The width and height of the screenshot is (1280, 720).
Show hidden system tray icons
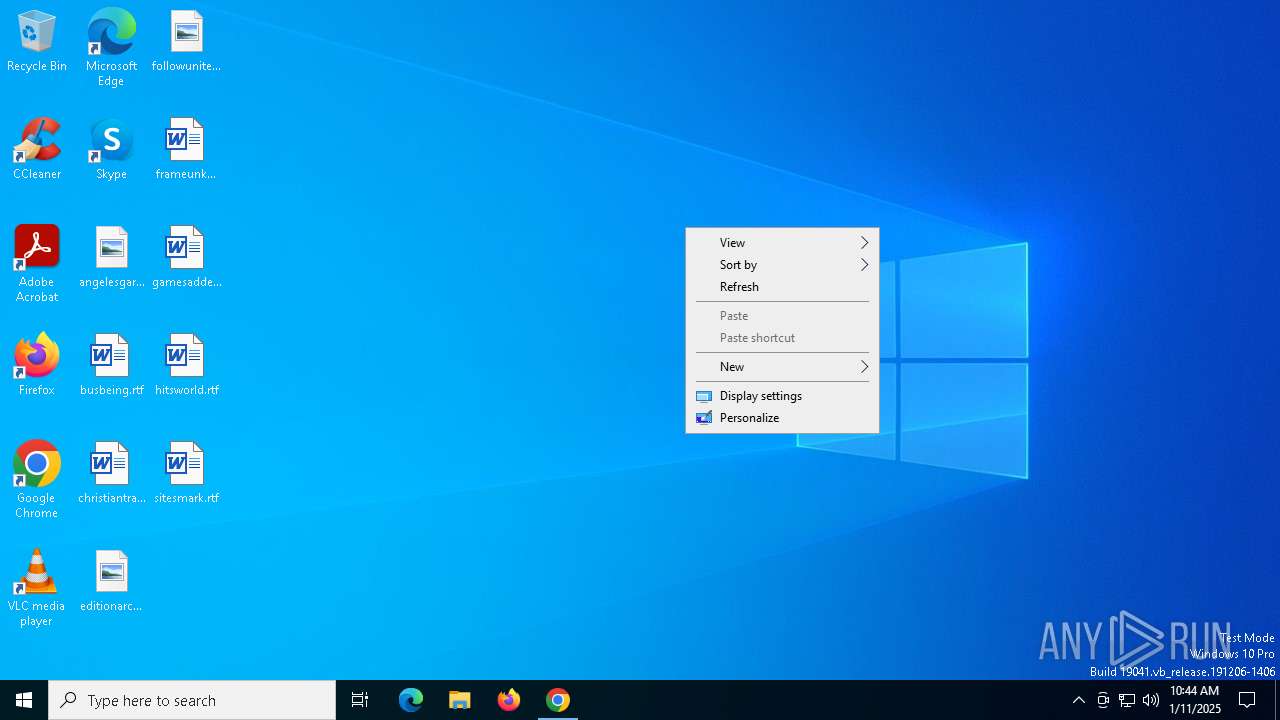(x=1078, y=700)
